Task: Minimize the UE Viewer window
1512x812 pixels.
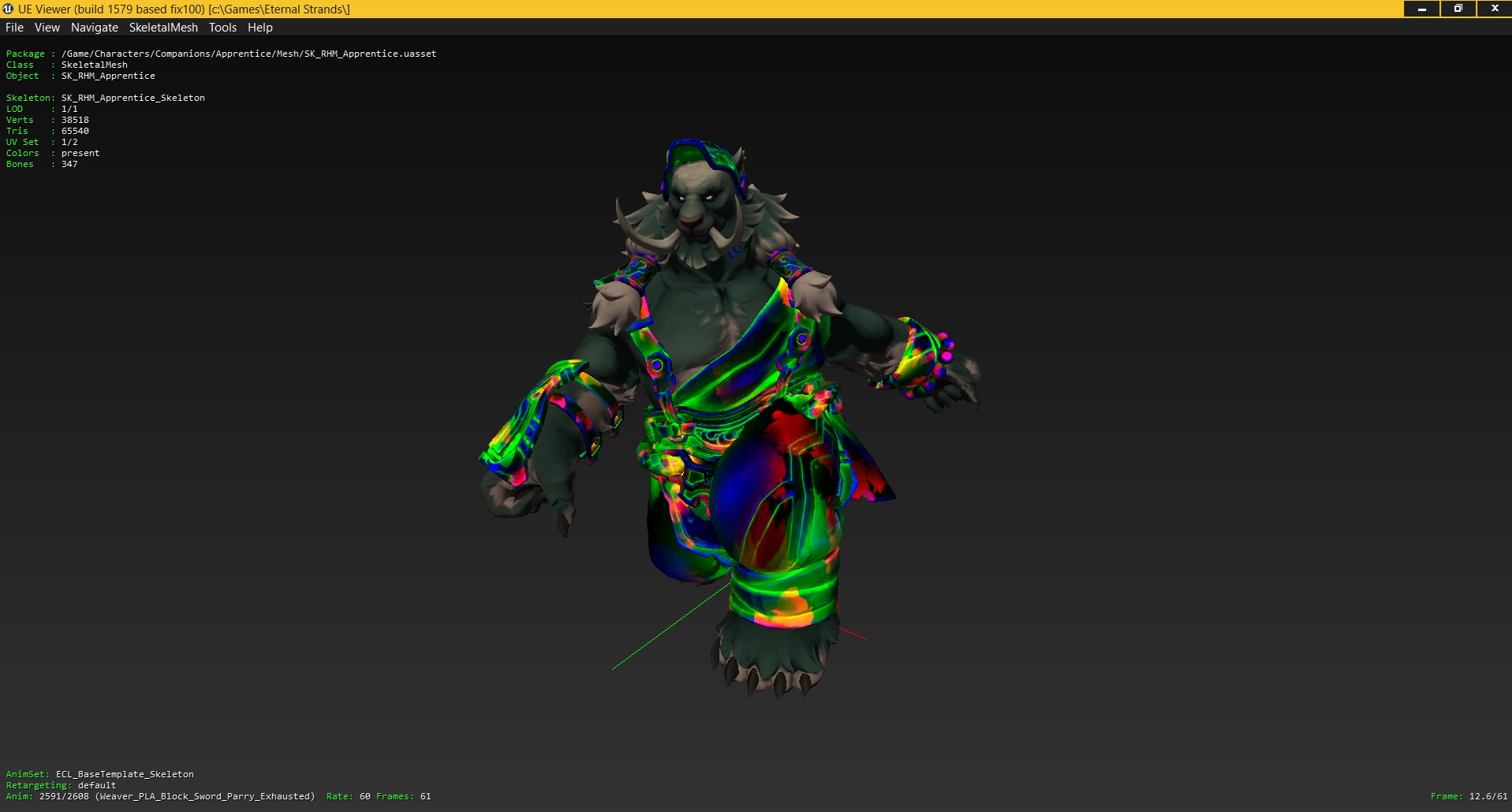Action: (x=1422, y=9)
